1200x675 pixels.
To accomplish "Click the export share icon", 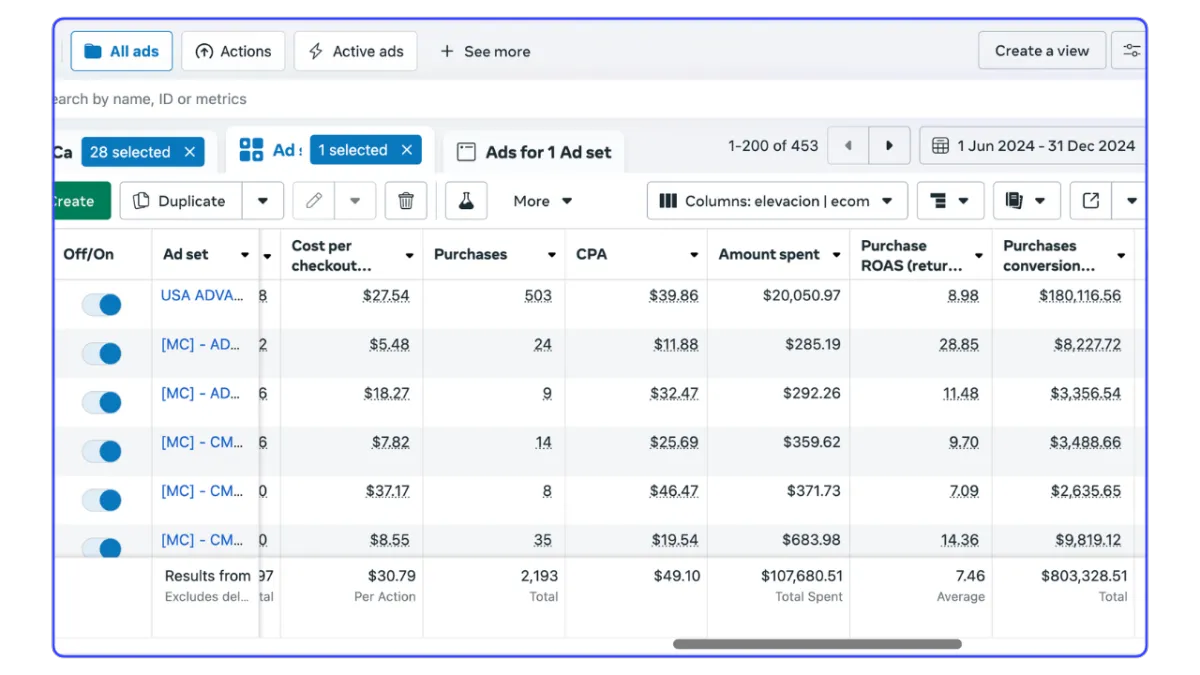I will coord(1091,201).
